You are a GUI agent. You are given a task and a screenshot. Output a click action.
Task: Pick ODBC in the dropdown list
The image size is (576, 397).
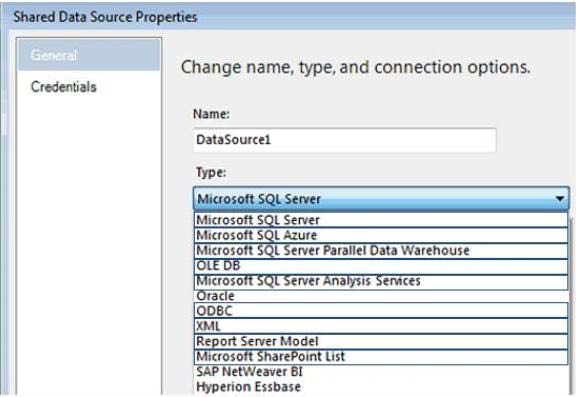pyautogui.click(x=381, y=311)
